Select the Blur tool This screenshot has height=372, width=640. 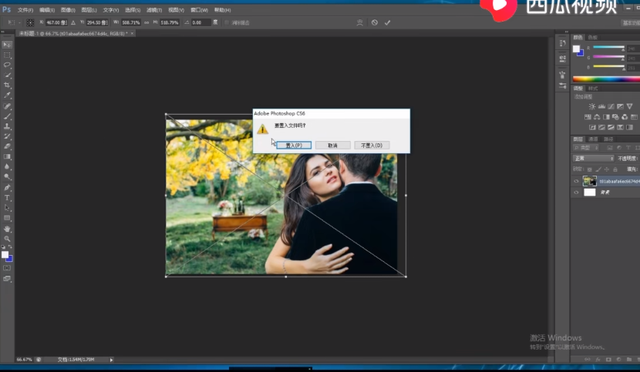[x=7, y=167]
